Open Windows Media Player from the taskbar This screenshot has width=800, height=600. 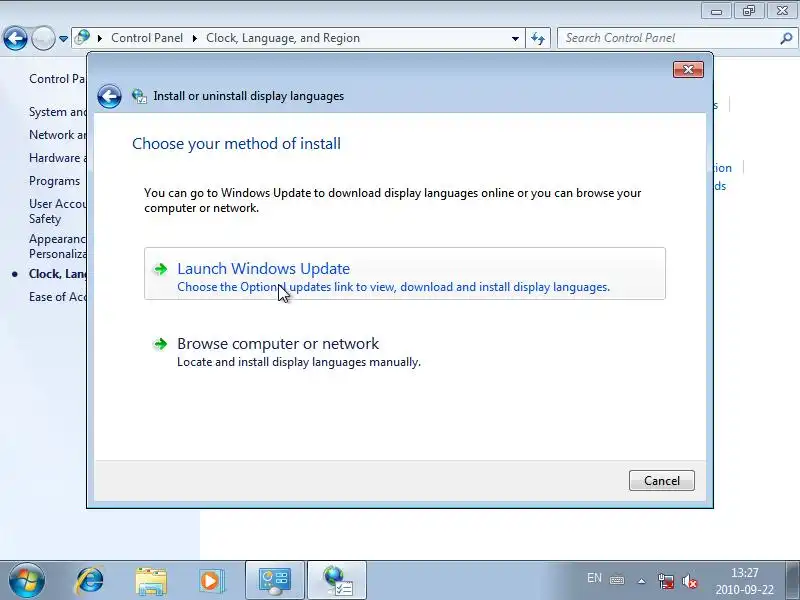click(x=211, y=581)
